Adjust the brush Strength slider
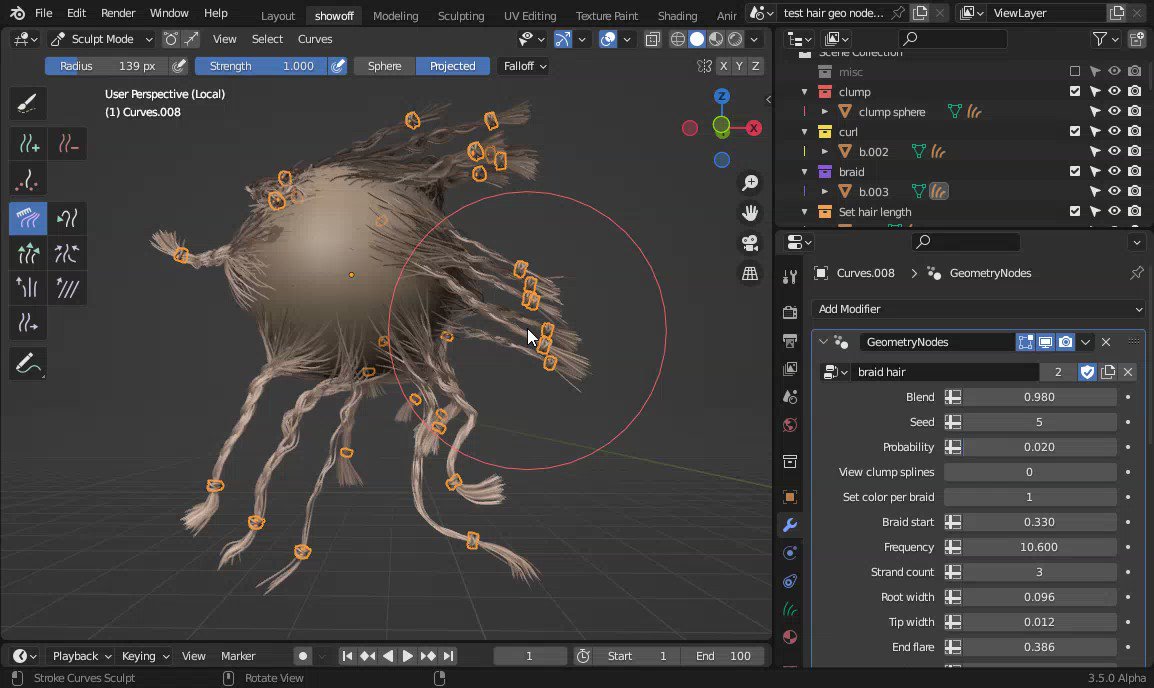Screen dimensions: 1154x688 point(261,65)
